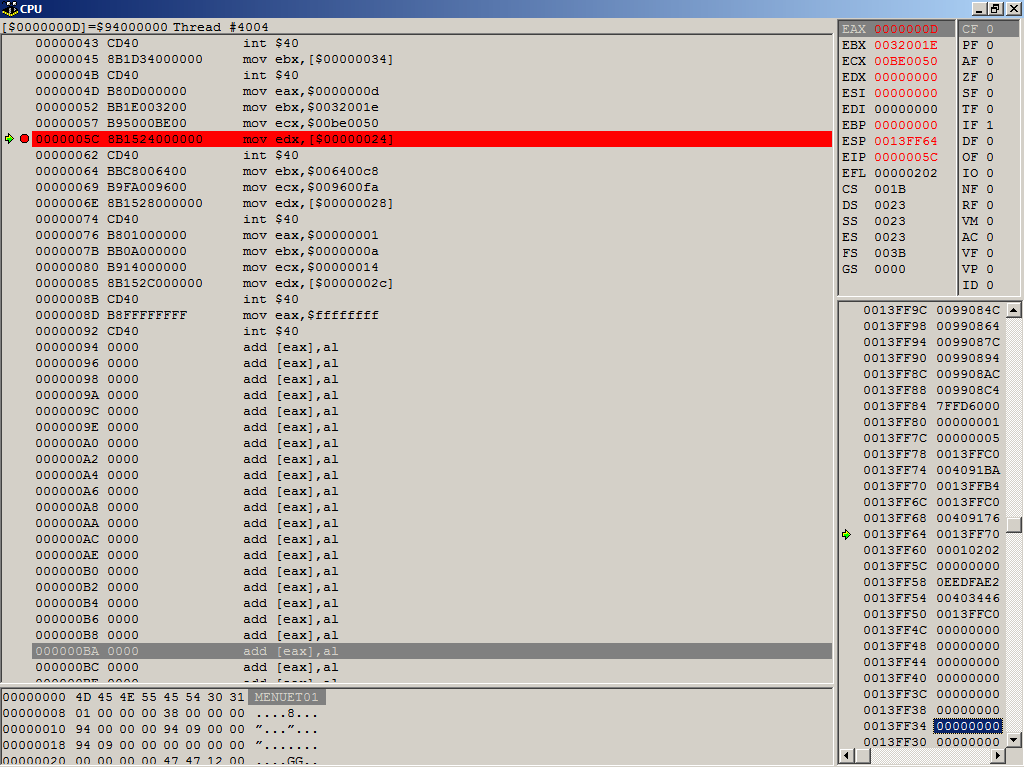This screenshot has height=768, width=1024.
Task: Select the EIP register value 0000005C
Action: point(906,157)
